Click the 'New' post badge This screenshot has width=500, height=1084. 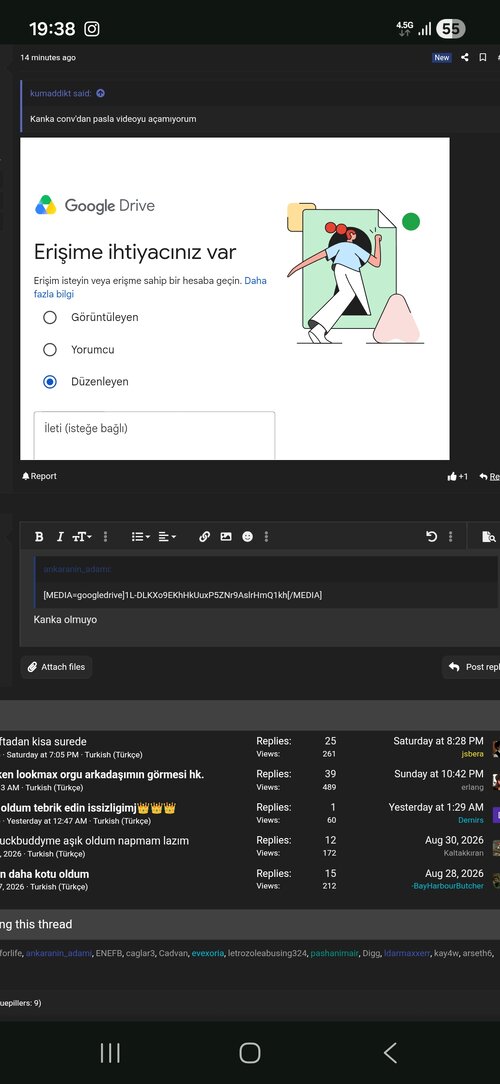coord(442,58)
